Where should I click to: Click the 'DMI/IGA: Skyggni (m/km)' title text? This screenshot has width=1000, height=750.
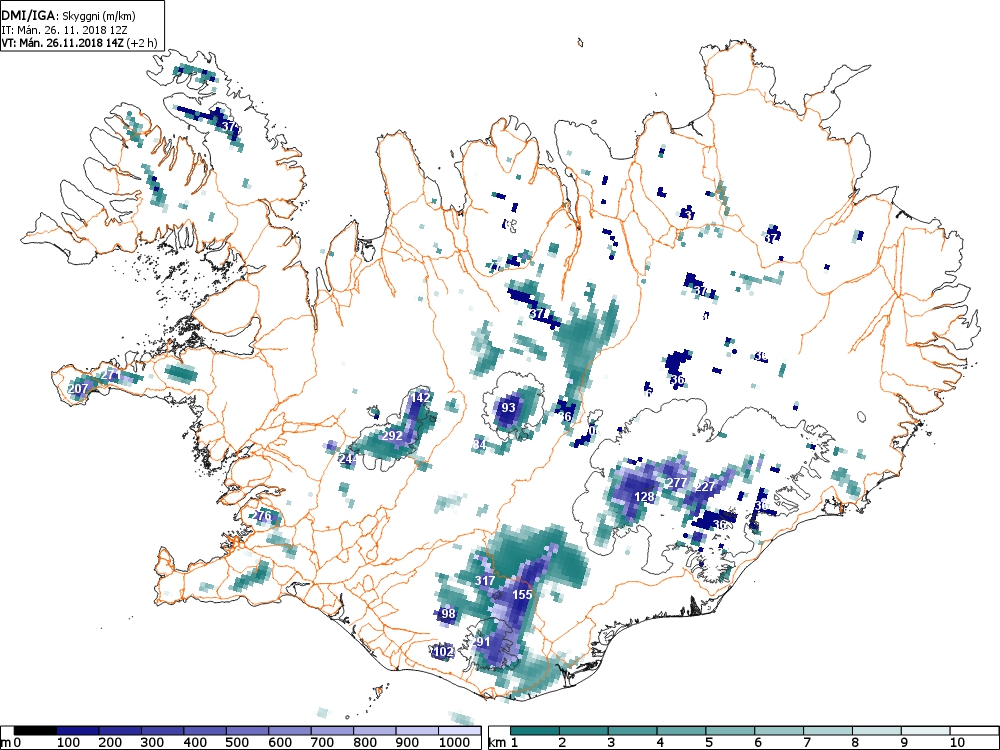[69, 16]
